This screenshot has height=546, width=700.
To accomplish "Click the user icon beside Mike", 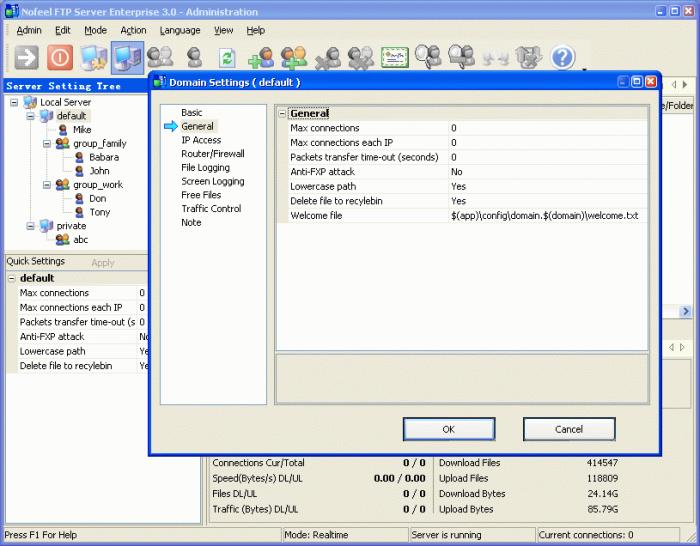I will point(63,130).
